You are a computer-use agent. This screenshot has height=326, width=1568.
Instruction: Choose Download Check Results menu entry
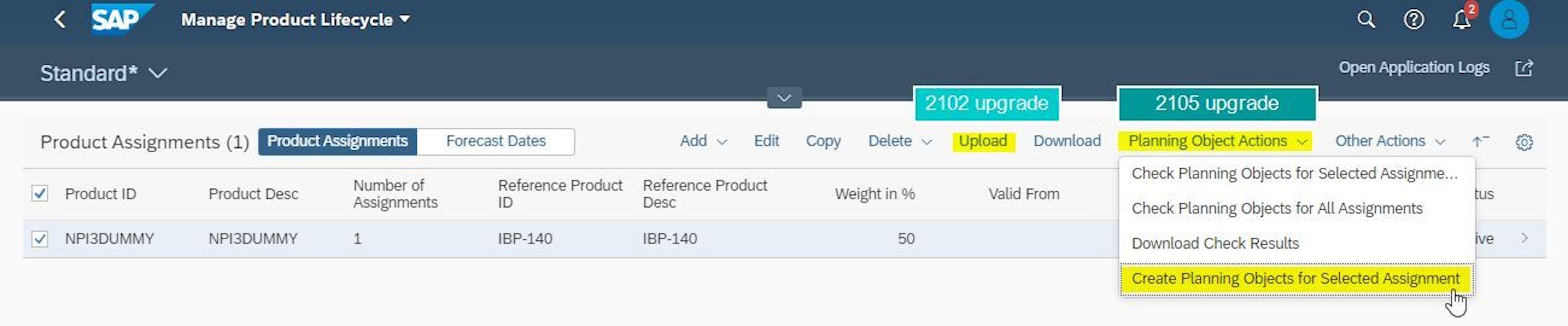[1215, 244]
